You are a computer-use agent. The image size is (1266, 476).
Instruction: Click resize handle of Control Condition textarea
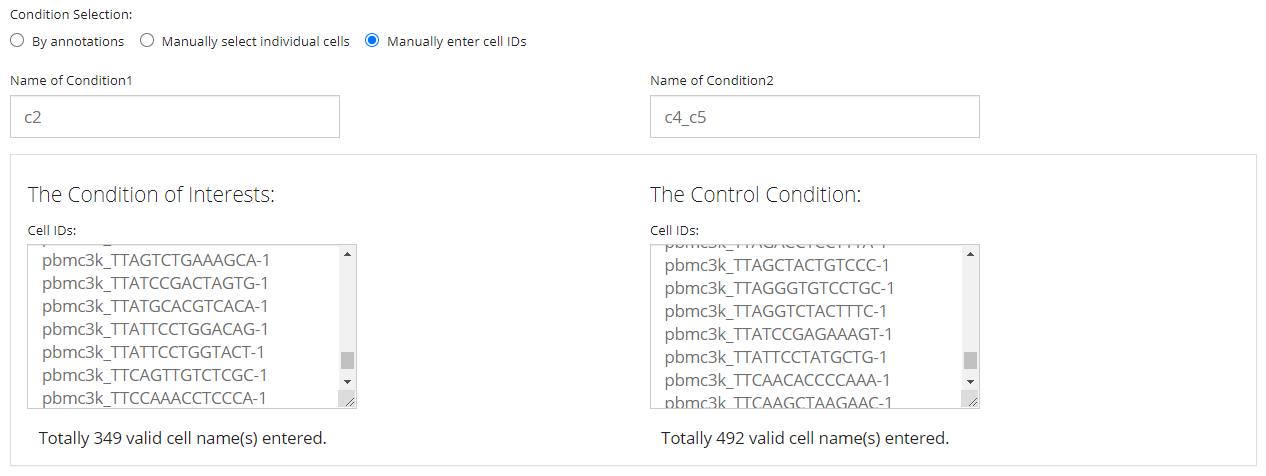(970, 399)
